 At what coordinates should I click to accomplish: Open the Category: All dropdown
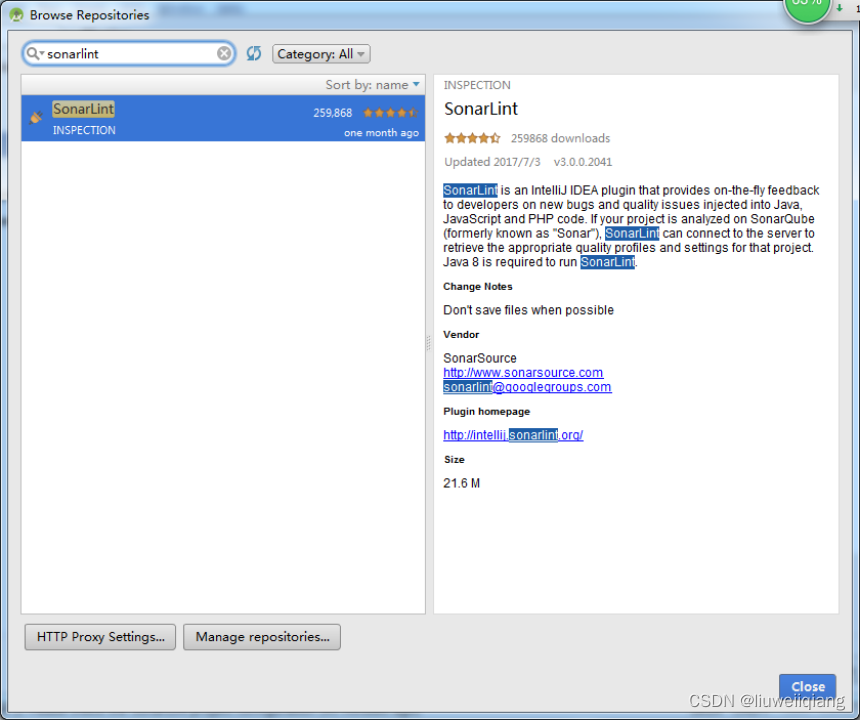tap(321, 54)
